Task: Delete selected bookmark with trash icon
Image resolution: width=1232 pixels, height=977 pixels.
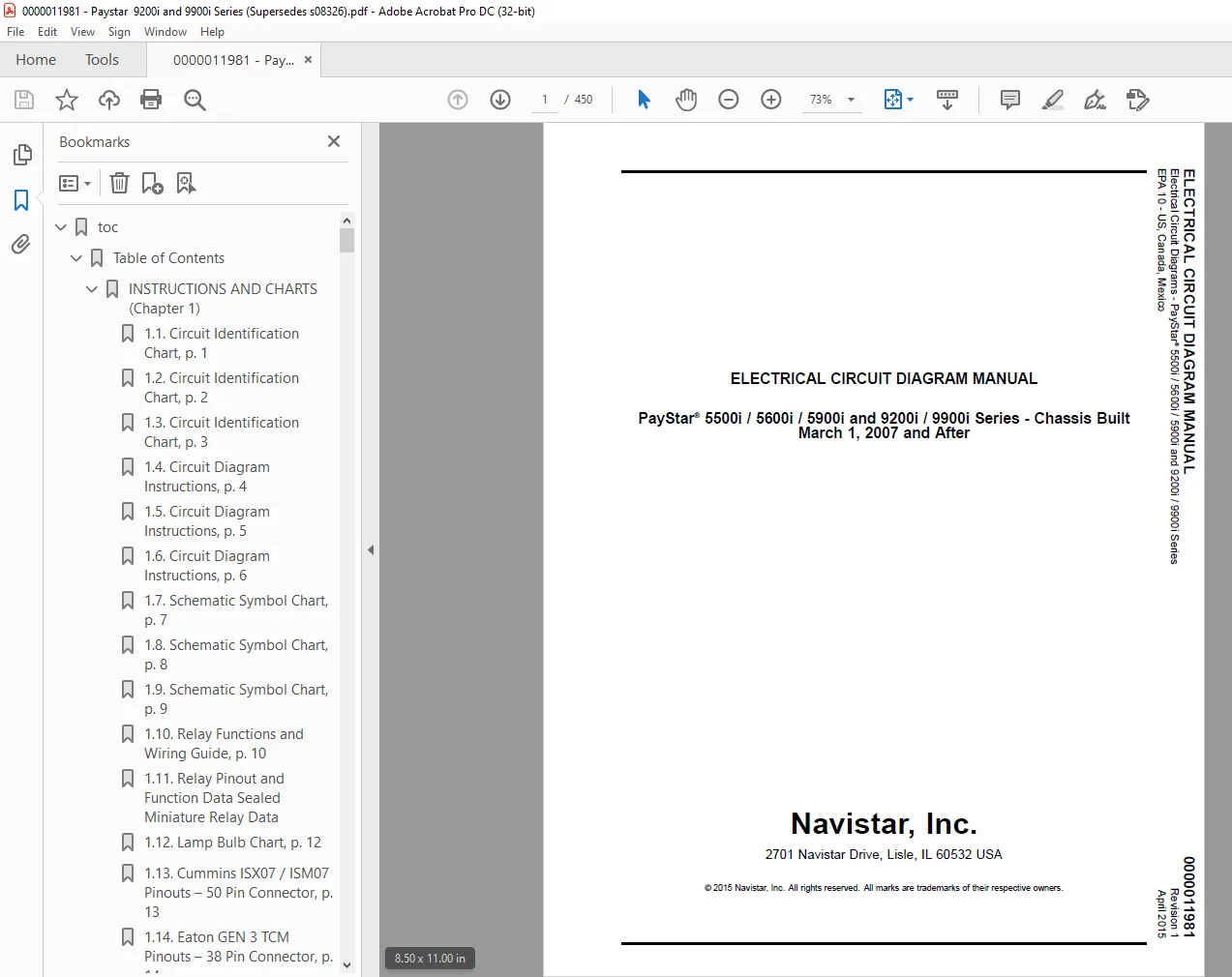Action: click(x=119, y=183)
